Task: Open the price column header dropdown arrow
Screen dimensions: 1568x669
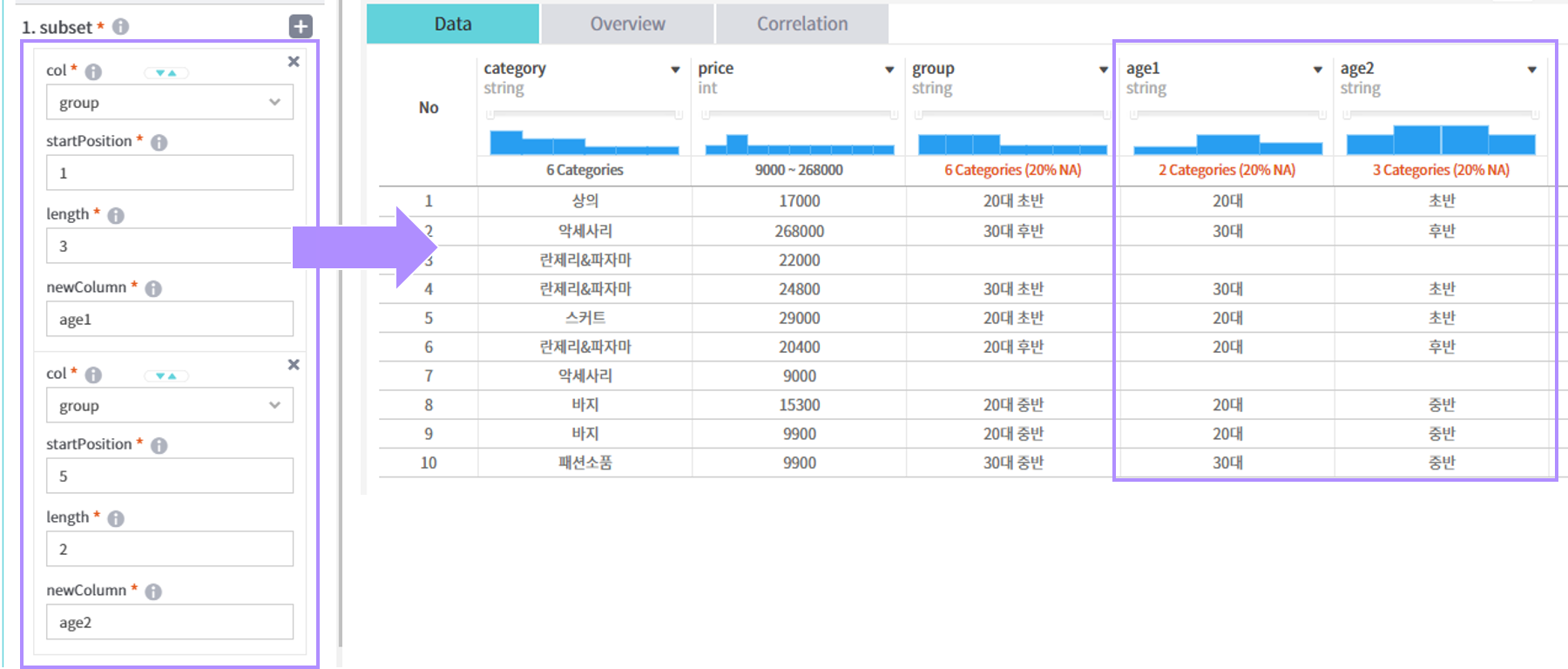Action: [889, 70]
